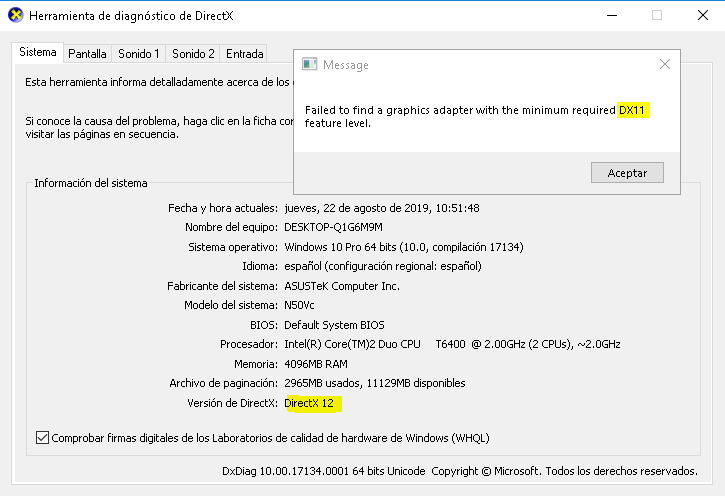Maximize the DirectX diagnostic window

click(657, 15)
